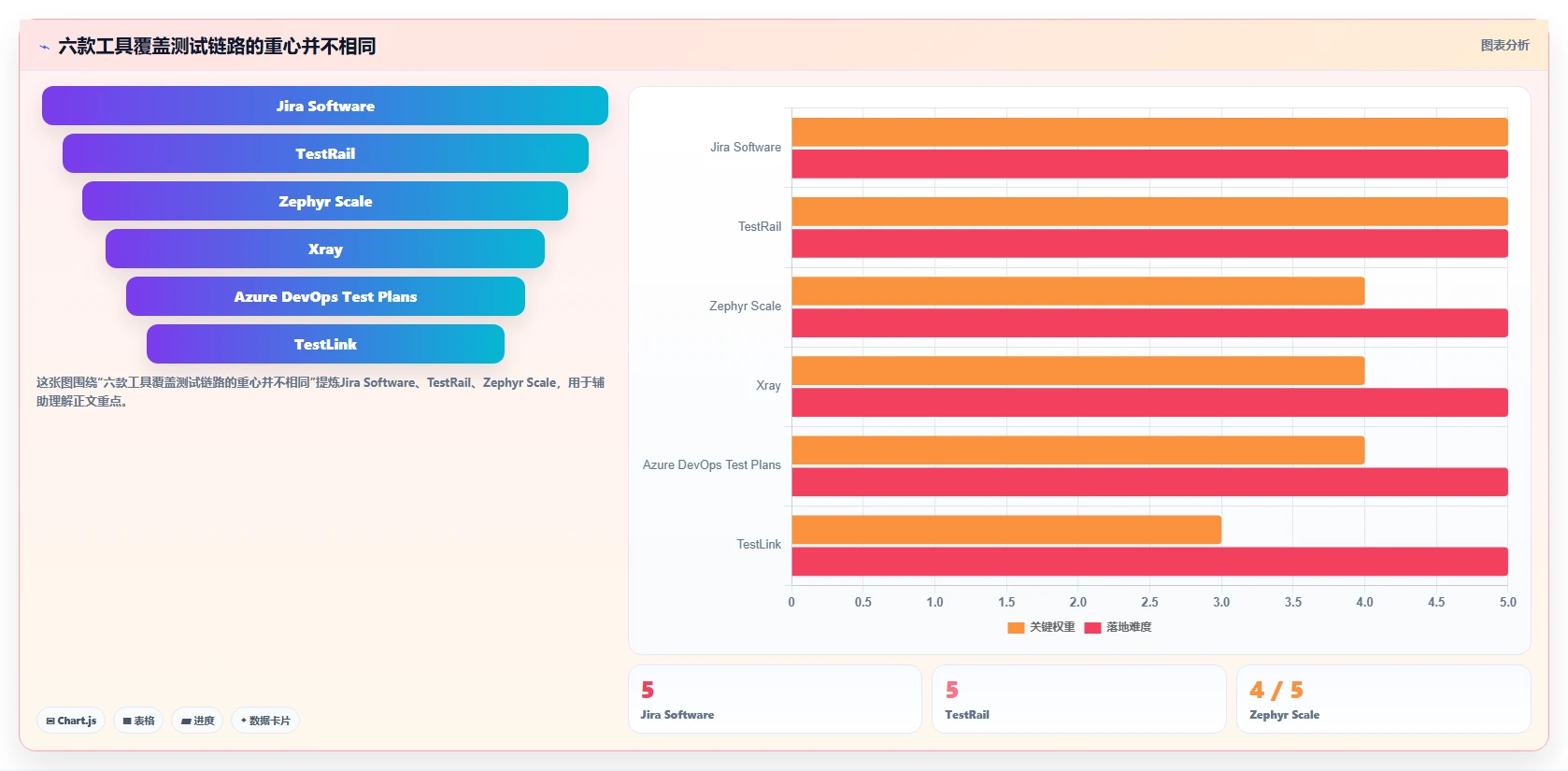
Task: Click the TestLink label on the chart axis
Action: (x=759, y=544)
